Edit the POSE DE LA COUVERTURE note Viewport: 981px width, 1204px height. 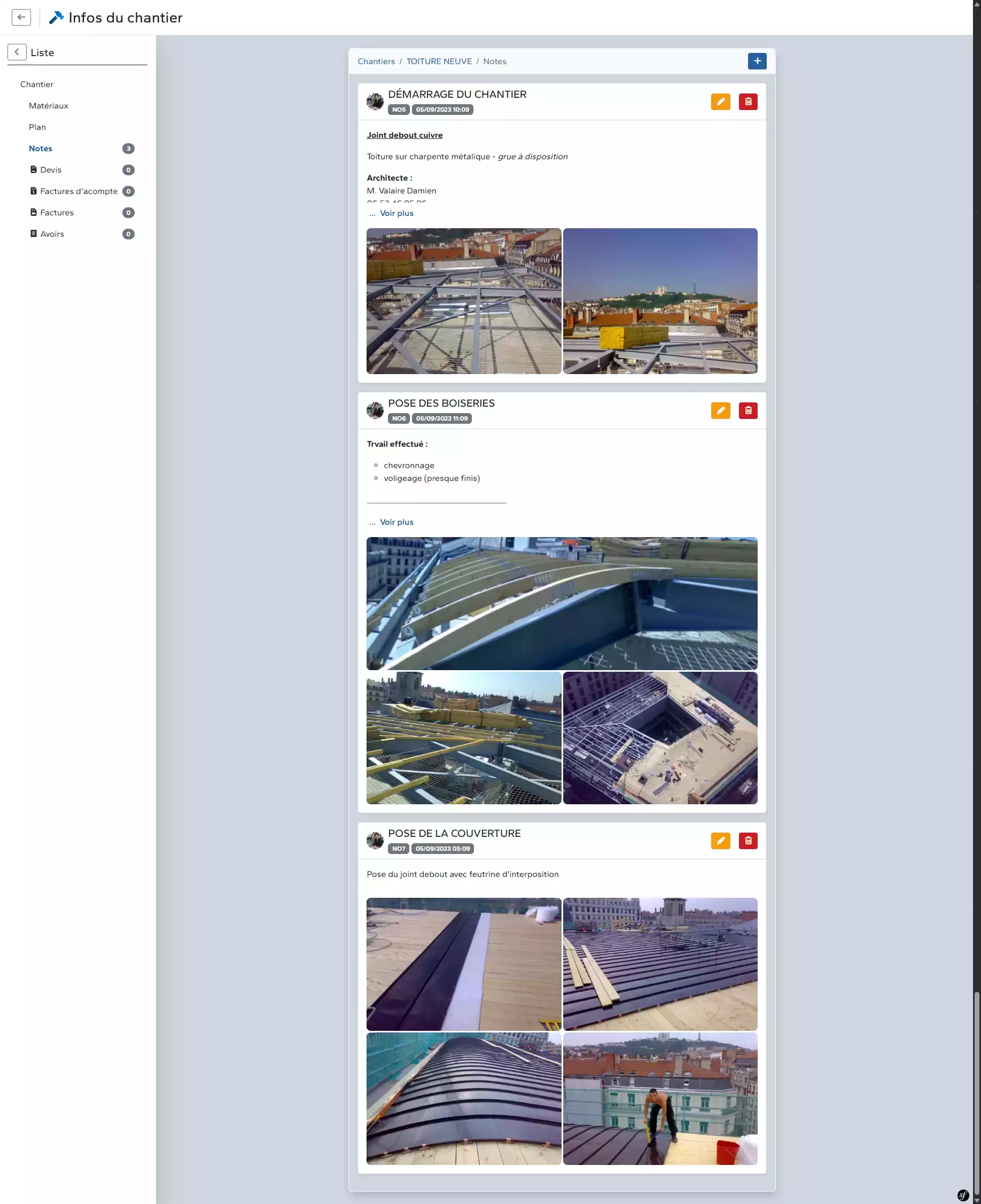coord(720,841)
